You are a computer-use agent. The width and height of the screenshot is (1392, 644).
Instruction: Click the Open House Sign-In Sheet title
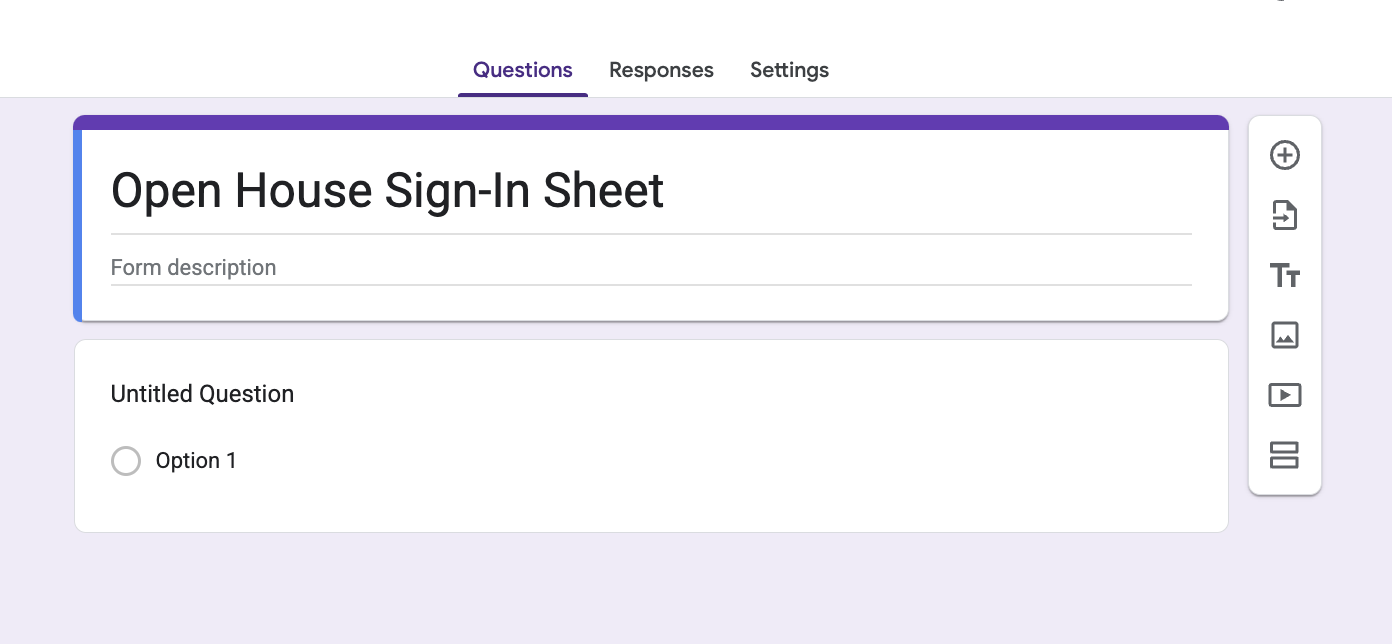click(x=388, y=191)
